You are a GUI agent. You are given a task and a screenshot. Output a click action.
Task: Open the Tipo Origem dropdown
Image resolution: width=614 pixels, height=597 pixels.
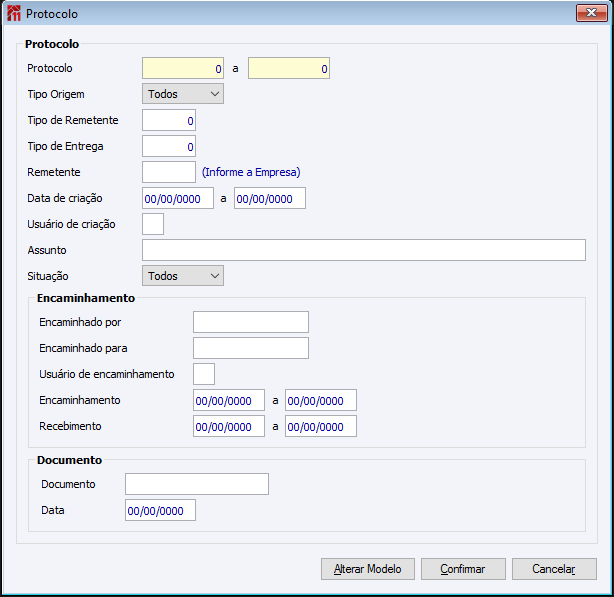[x=183, y=94]
